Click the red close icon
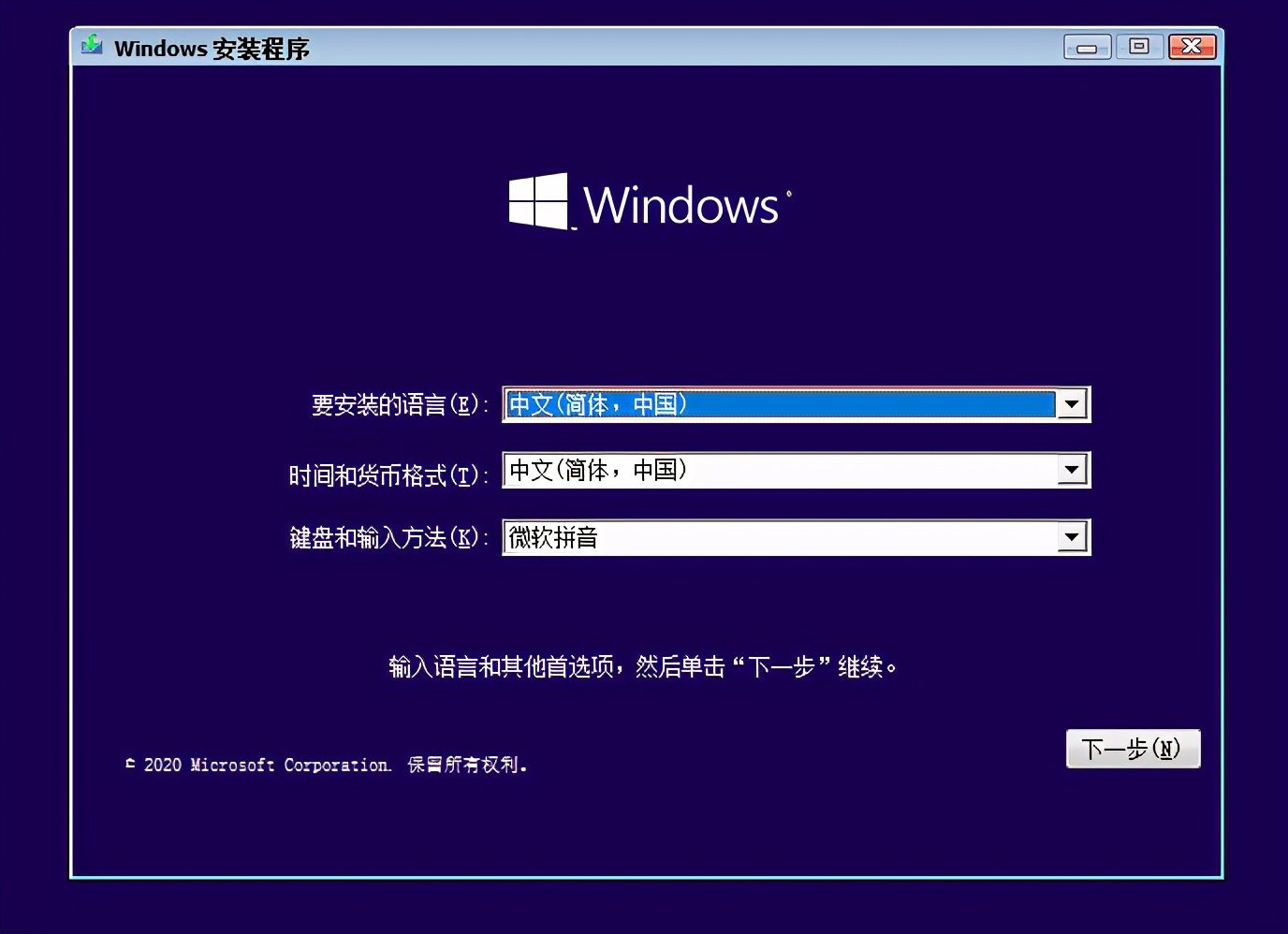The width and height of the screenshot is (1288, 934). [1192, 46]
